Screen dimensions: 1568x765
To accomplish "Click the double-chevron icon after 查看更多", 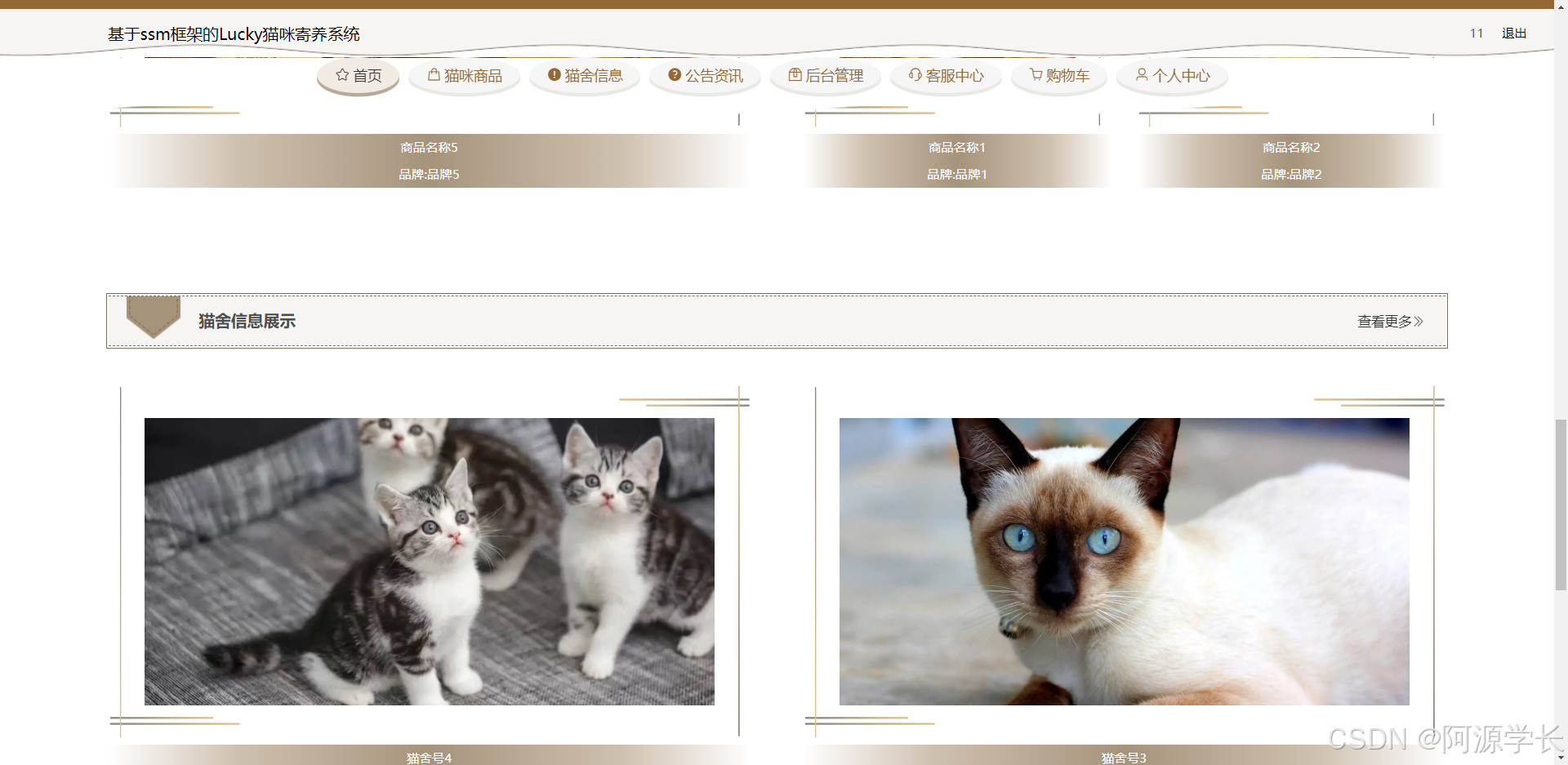I will point(1419,322).
